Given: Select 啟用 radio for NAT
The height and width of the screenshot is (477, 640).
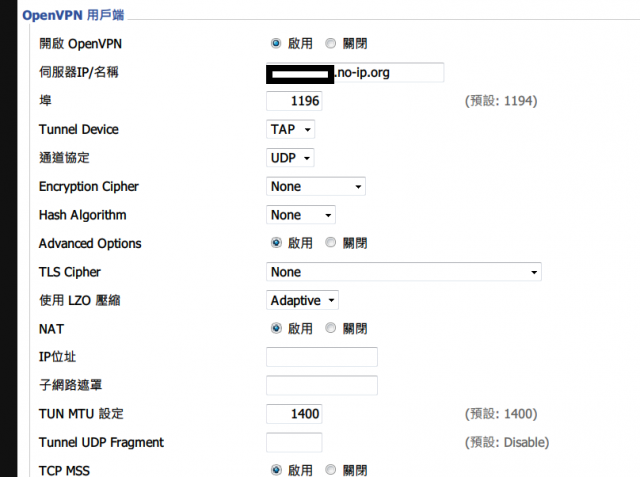Looking at the screenshot, I should (x=276, y=328).
